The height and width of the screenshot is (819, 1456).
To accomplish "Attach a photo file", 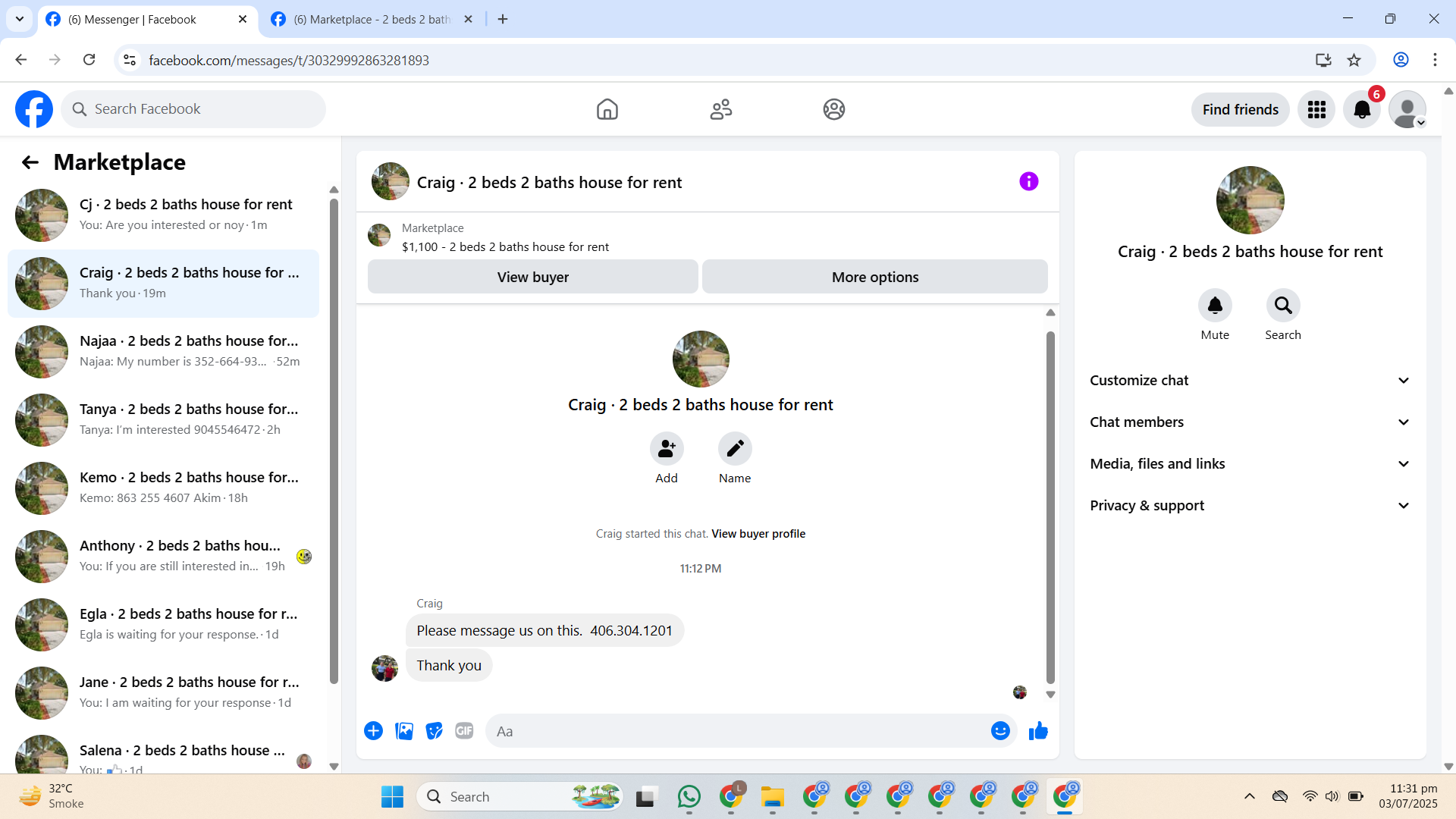I will coord(404,731).
